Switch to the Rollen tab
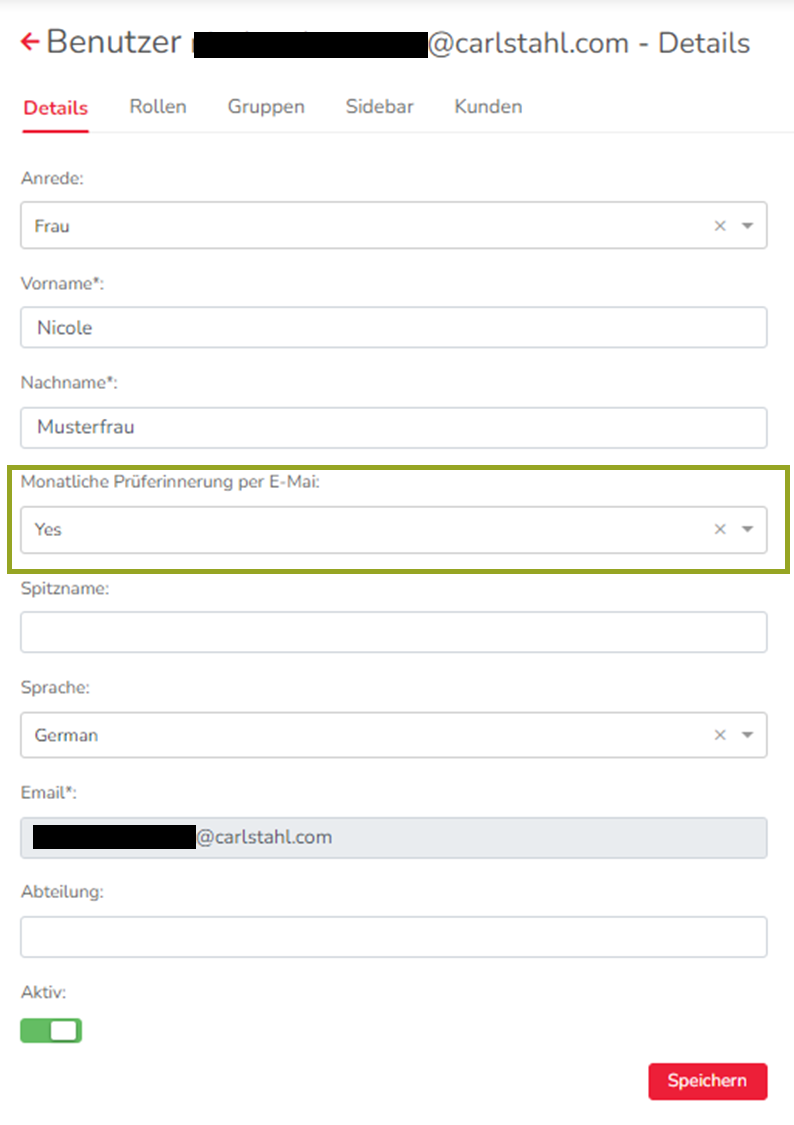The height and width of the screenshot is (1125, 794). (x=158, y=106)
